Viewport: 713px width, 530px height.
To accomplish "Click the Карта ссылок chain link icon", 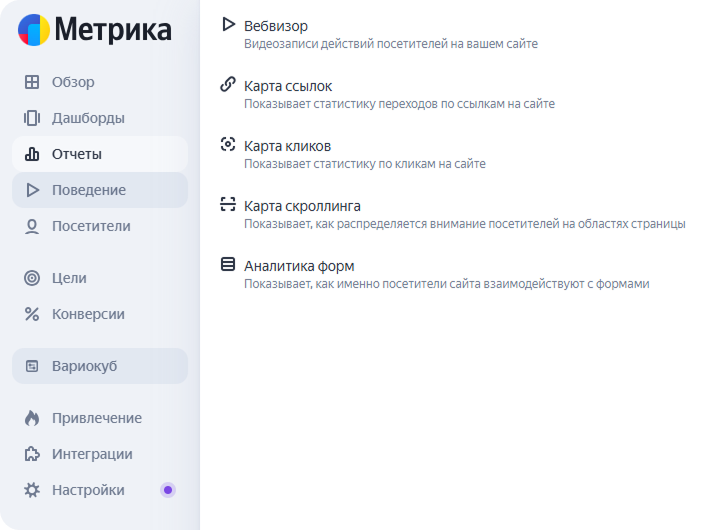I will click(x=228, y=84).
